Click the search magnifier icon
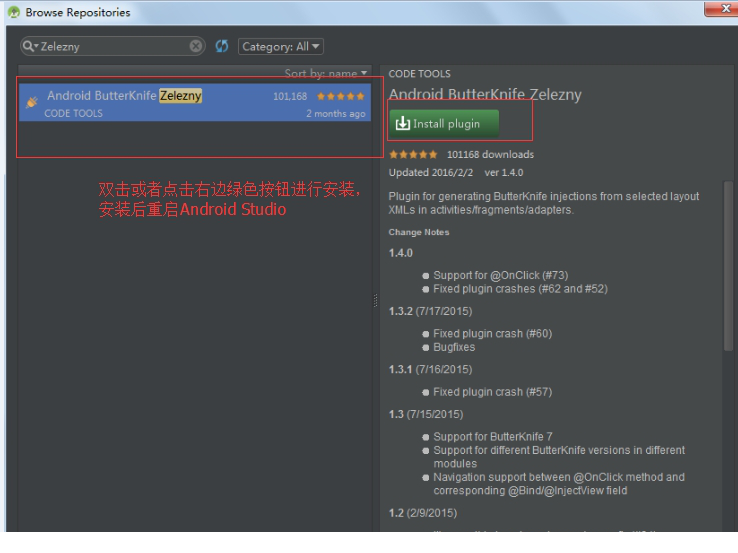The image size is (738, 553). click(29, 46)
